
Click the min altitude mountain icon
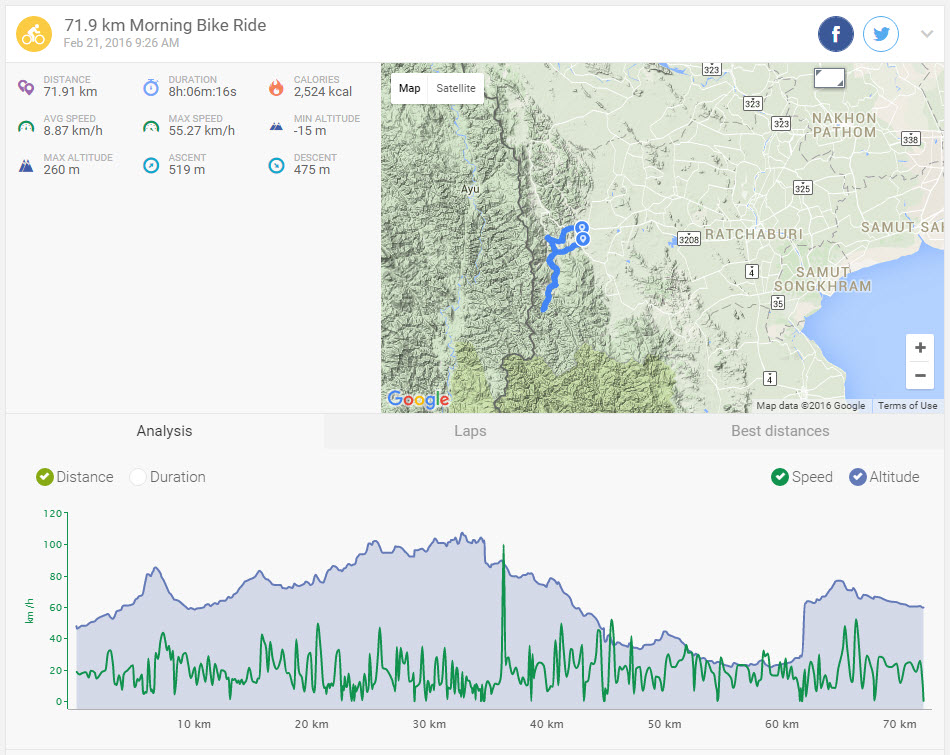276,127
